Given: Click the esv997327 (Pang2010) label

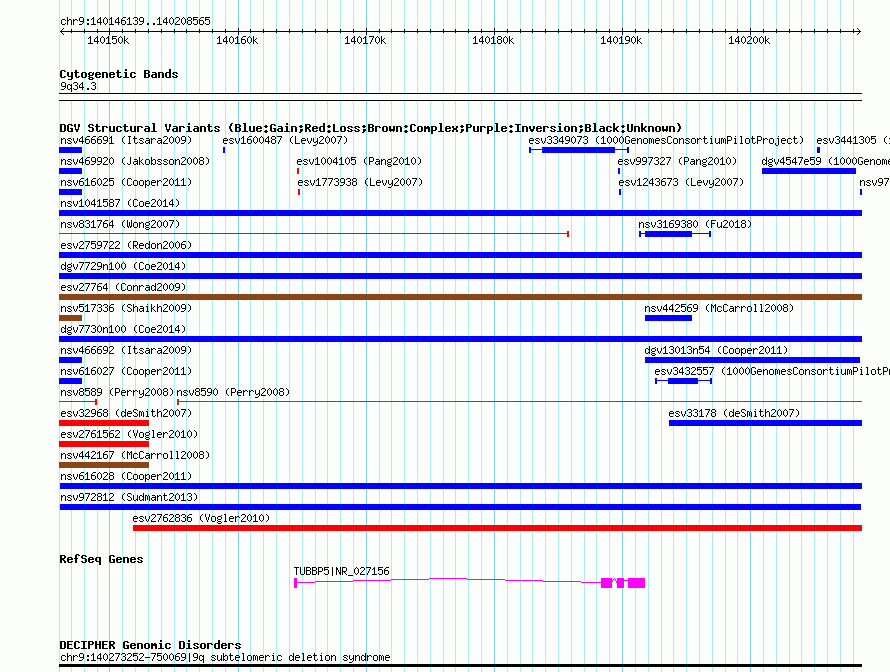Looking at the screenshot, I should point(677,161).
